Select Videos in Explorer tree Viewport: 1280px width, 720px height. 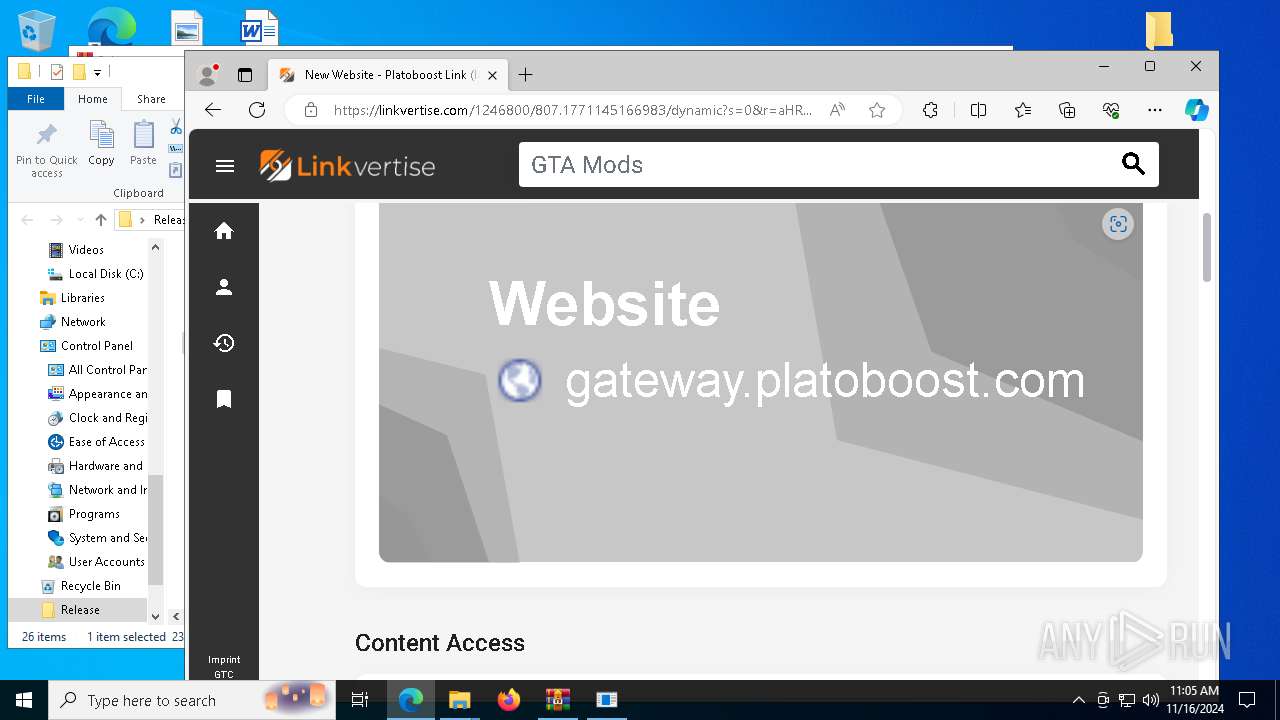pyautogui.click(x=86, y=250)
